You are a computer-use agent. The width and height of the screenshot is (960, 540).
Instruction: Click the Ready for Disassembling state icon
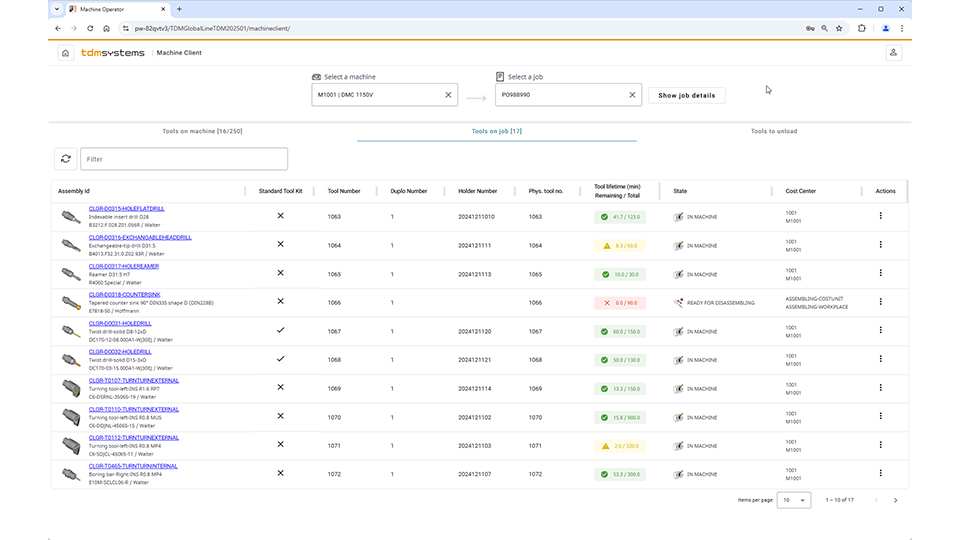point(678,302)
